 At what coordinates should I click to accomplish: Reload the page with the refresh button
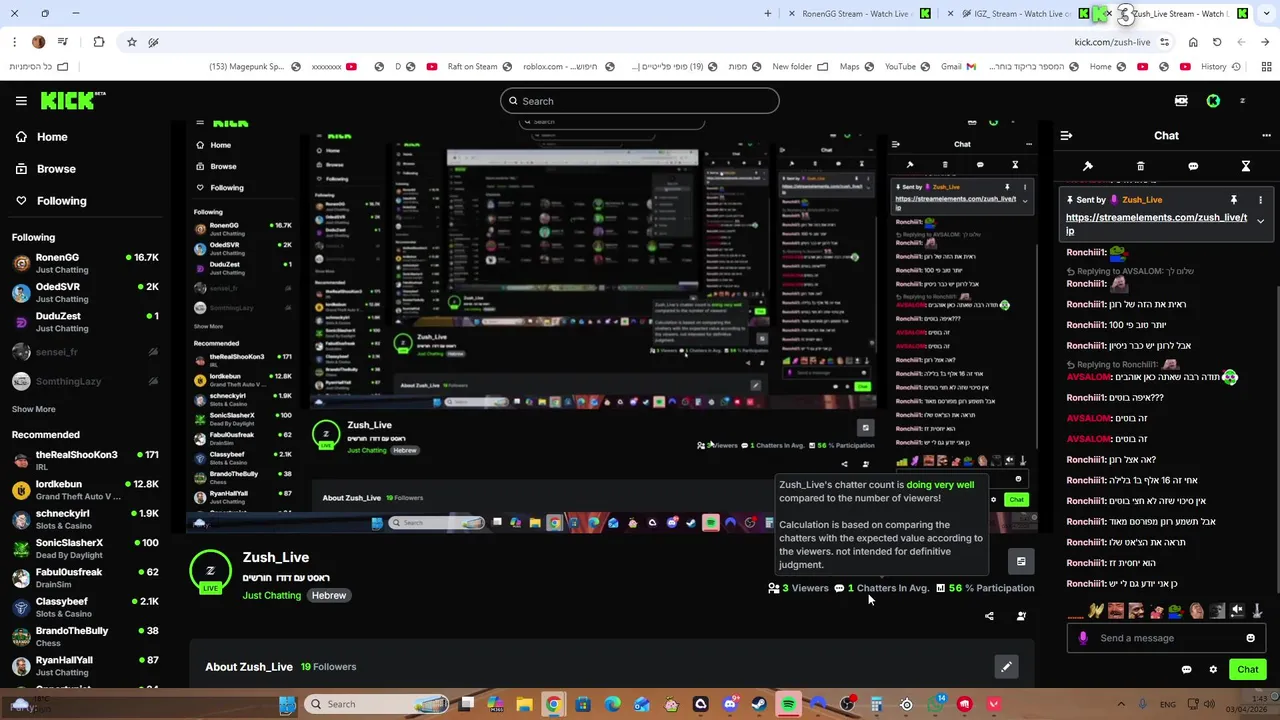[x=1217, y=42]
